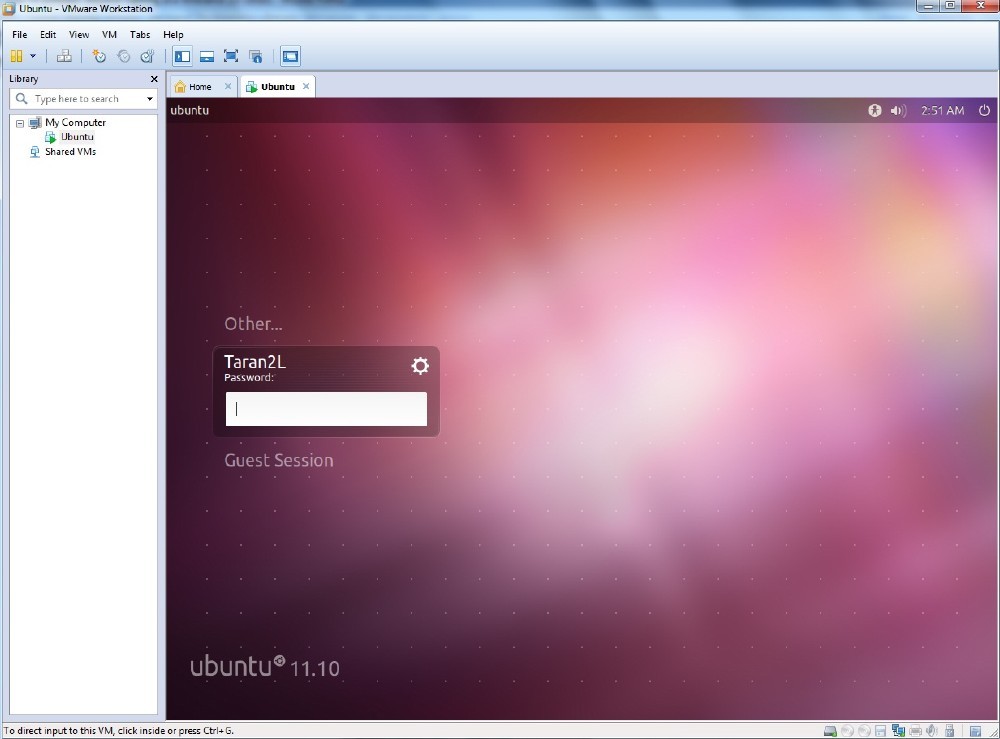Click the status bar input hint text
This screenshot has height=739, width=1000.
click(119, 731)
